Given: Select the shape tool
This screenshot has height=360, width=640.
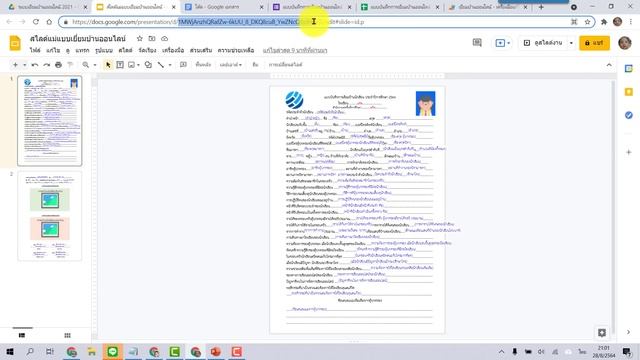Looking at the screenshot, I should click(x=148, y=65).
